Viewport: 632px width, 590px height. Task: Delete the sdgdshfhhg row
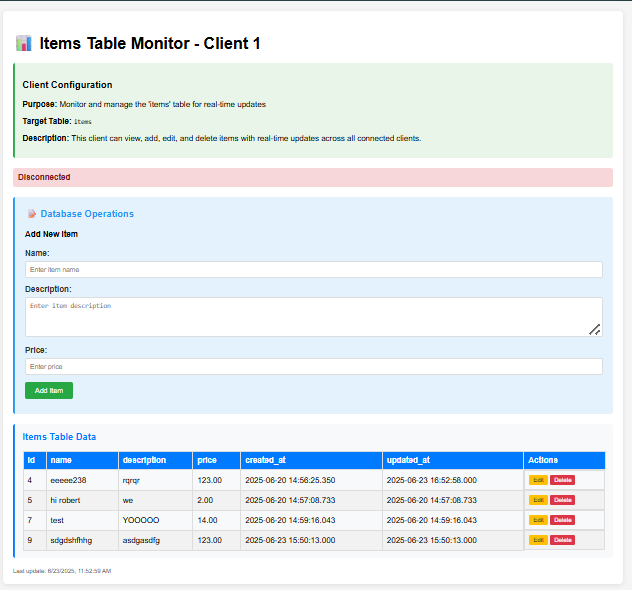pos(562,540)
